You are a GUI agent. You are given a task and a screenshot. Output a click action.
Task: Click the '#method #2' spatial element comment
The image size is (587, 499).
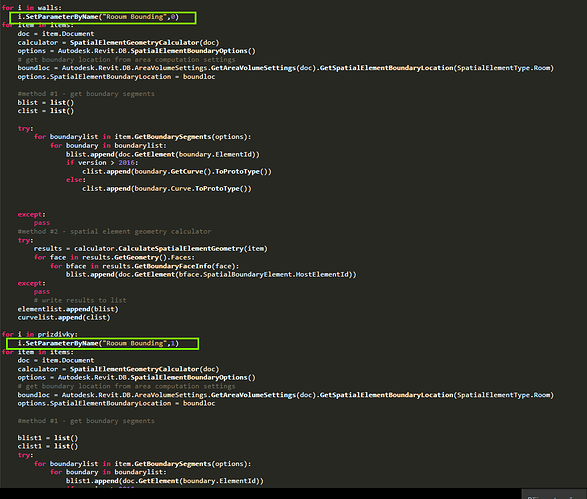[x=114, y=231]
